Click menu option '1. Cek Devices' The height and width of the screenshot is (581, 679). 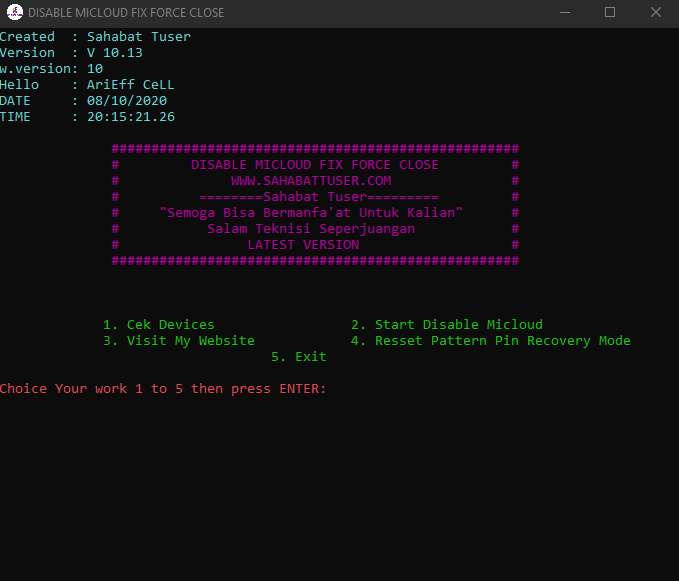pyautogui.click(x=159, y=325)
